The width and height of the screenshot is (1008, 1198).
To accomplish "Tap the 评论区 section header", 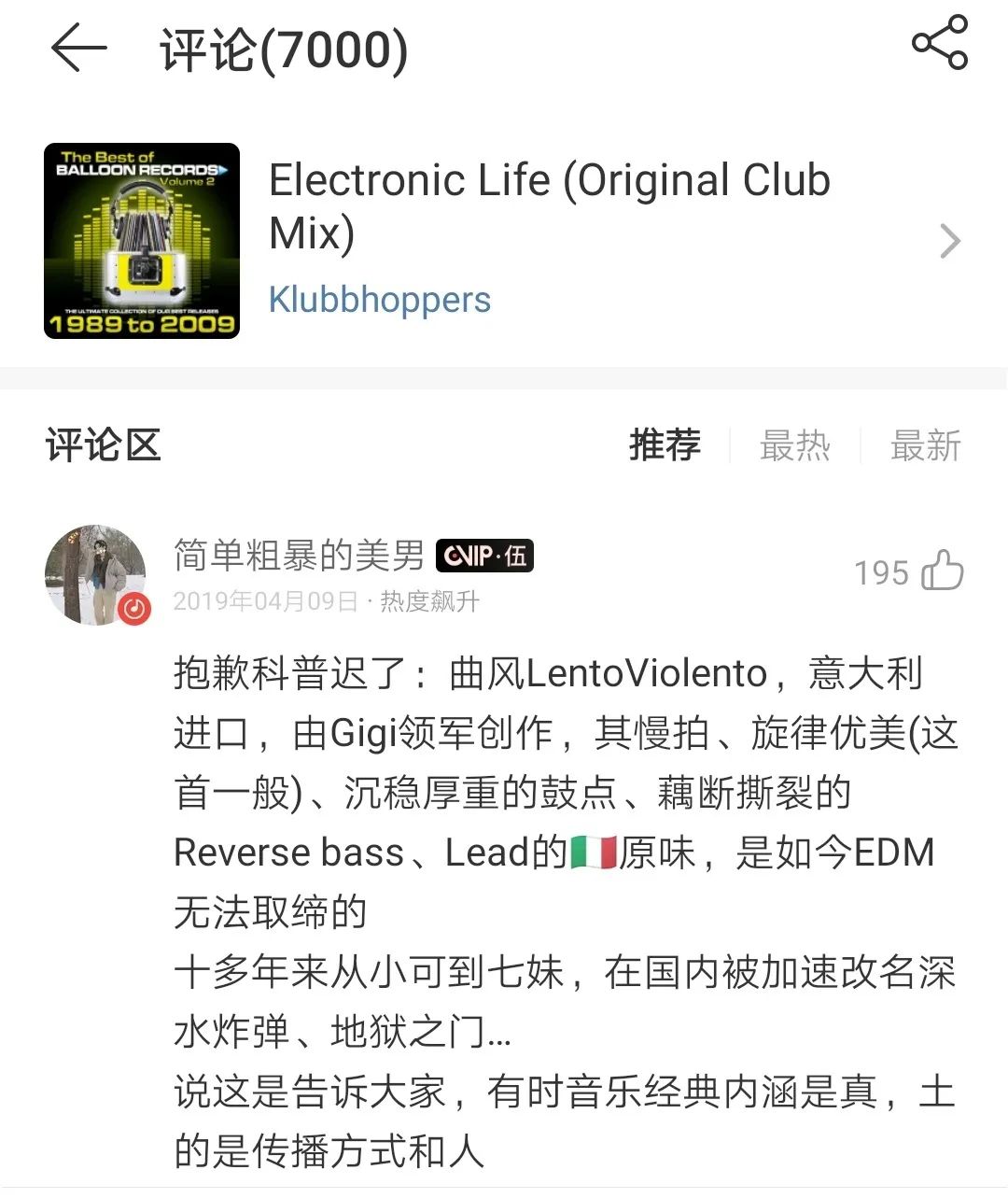I will click(x=104, y=445).
